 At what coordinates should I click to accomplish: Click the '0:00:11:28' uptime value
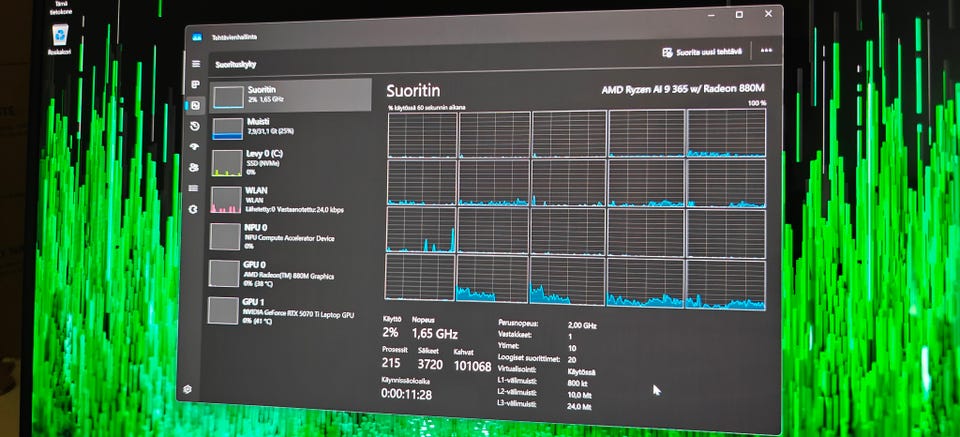406,395
